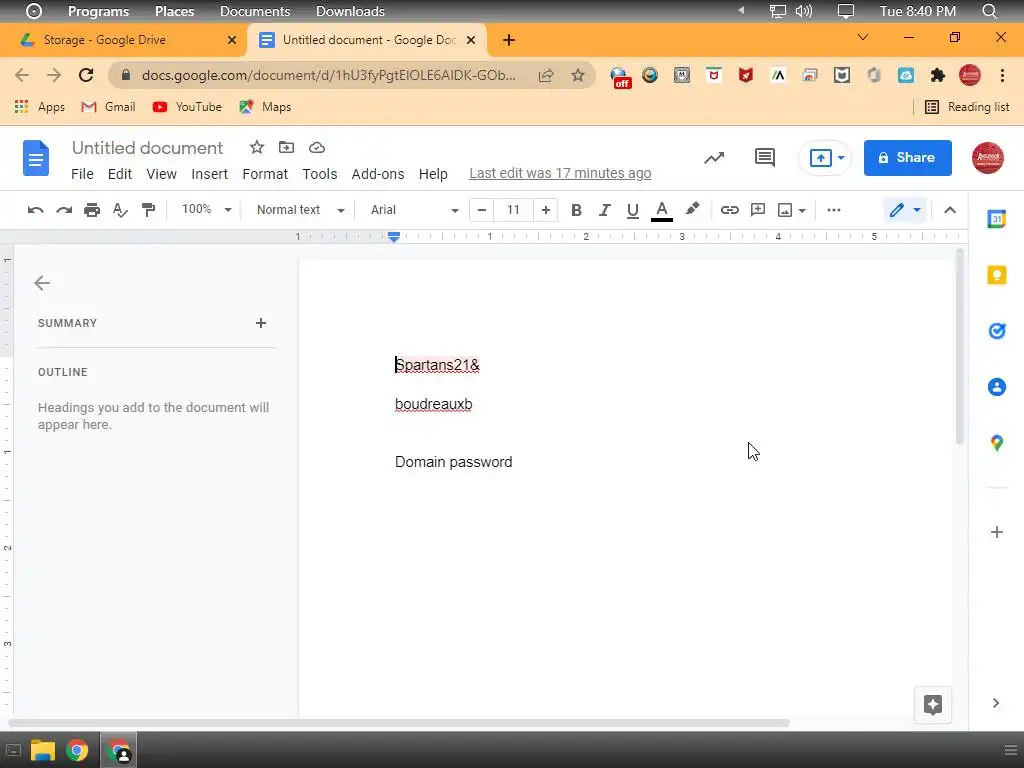Open the YouTube bookmark
Viewport: 1024px width, 768px height.
coord(187,107)
